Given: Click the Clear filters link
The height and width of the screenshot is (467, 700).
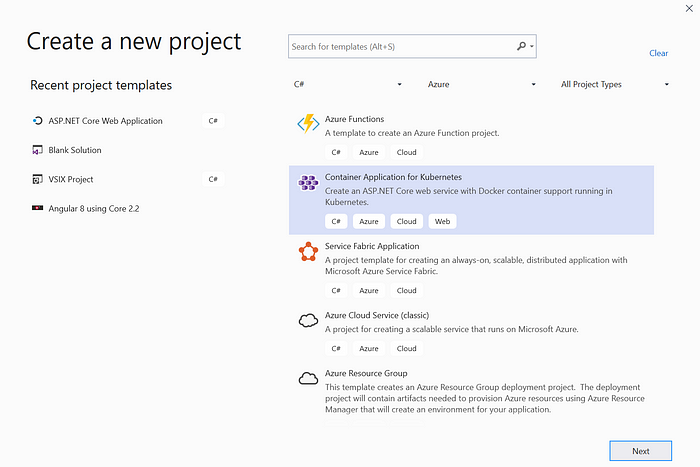Looking at the screenshot, I should pos(658,53).
